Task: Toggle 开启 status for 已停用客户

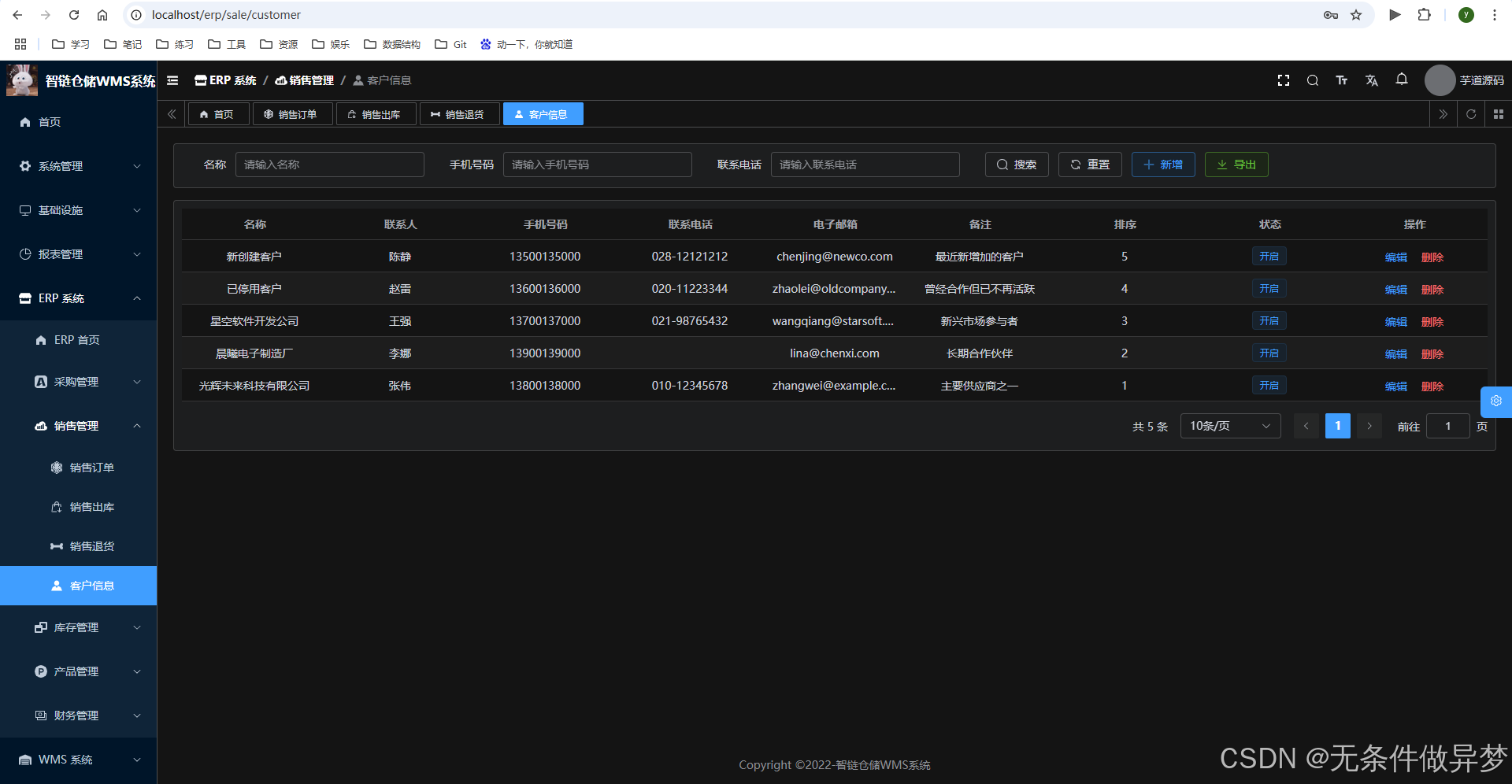Action: (1269, 289)
